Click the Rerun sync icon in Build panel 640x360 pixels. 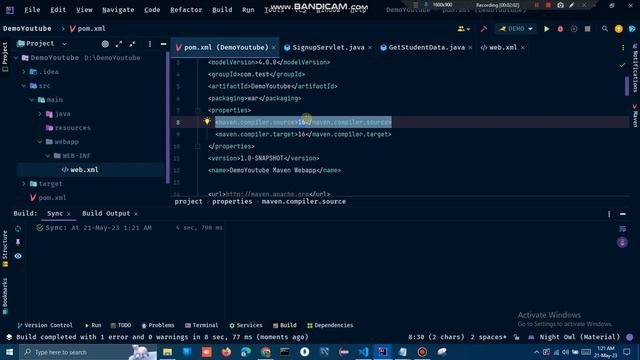(x=18, y=229)
